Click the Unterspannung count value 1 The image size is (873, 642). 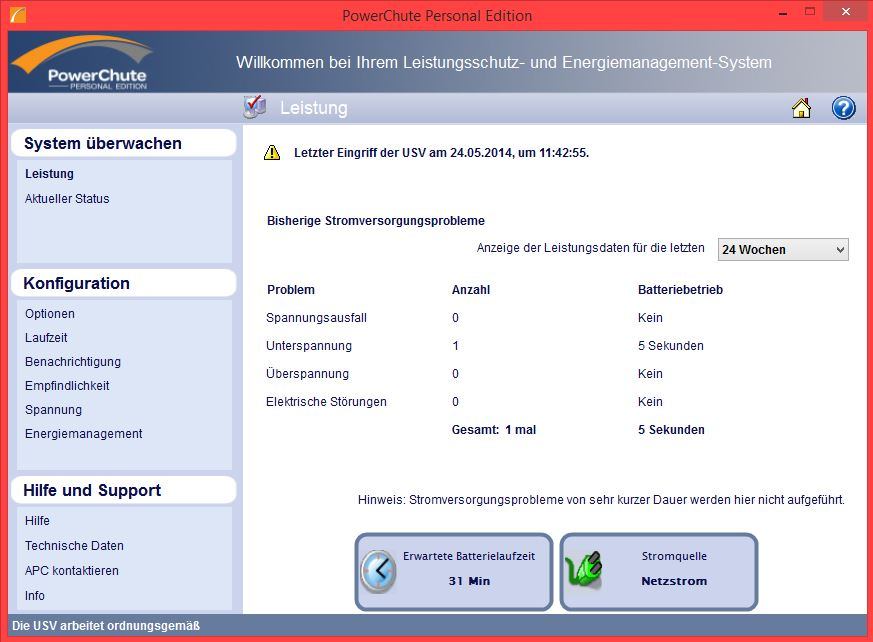click(455, 346)
